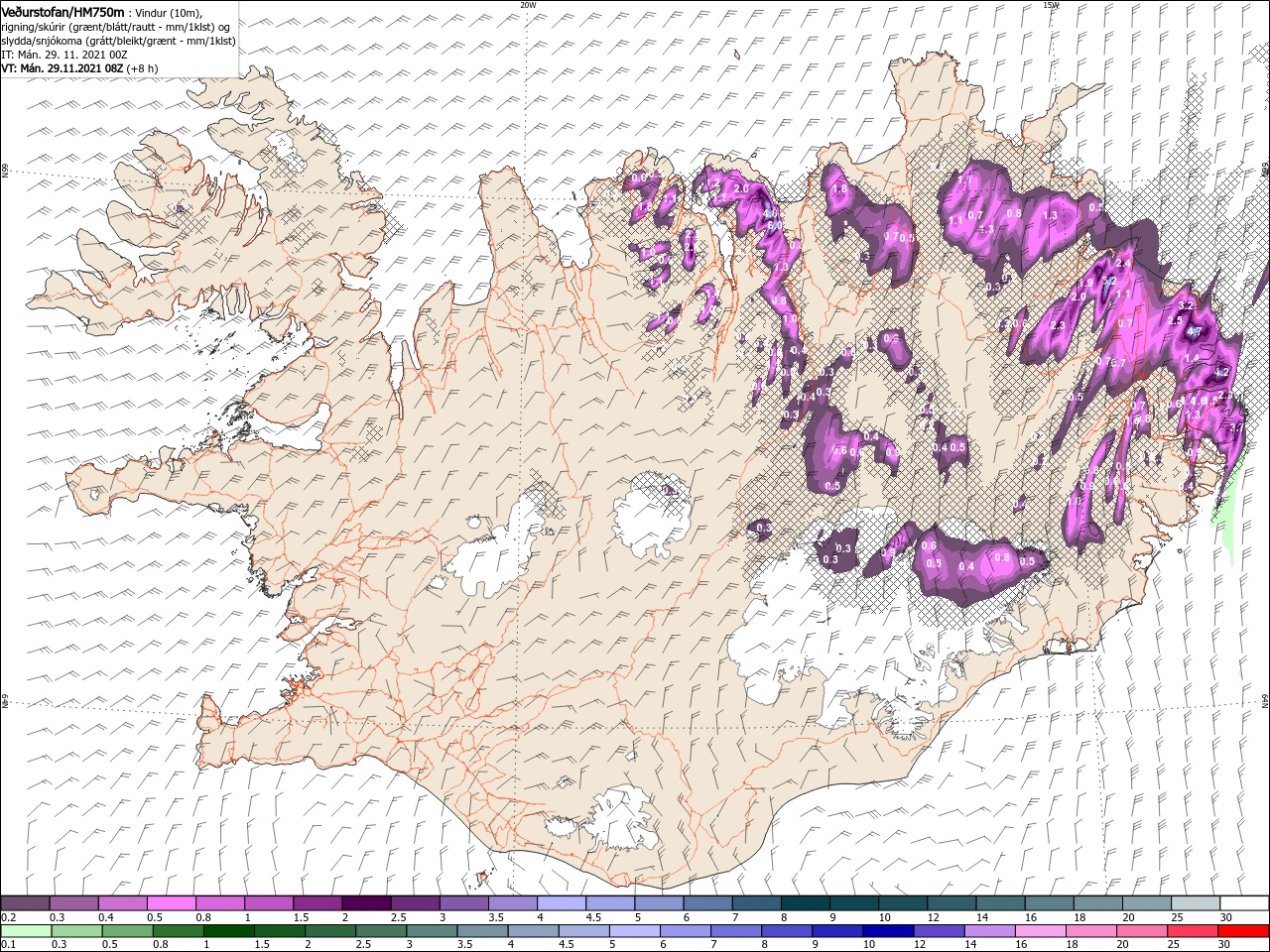This screenshot has width=1270, height=952.
Task: Pick the dark green 1 swatch in the rain scale
Action: click(228, 931)
